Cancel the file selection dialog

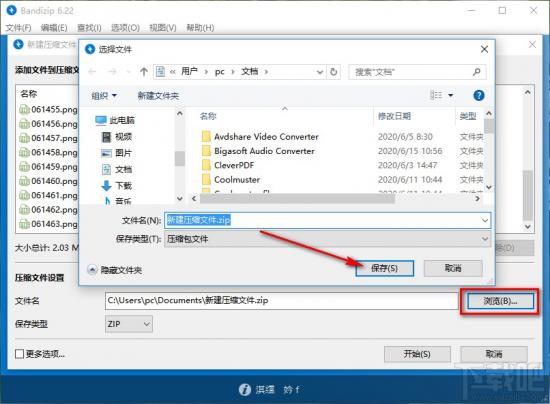coord(453,268)
